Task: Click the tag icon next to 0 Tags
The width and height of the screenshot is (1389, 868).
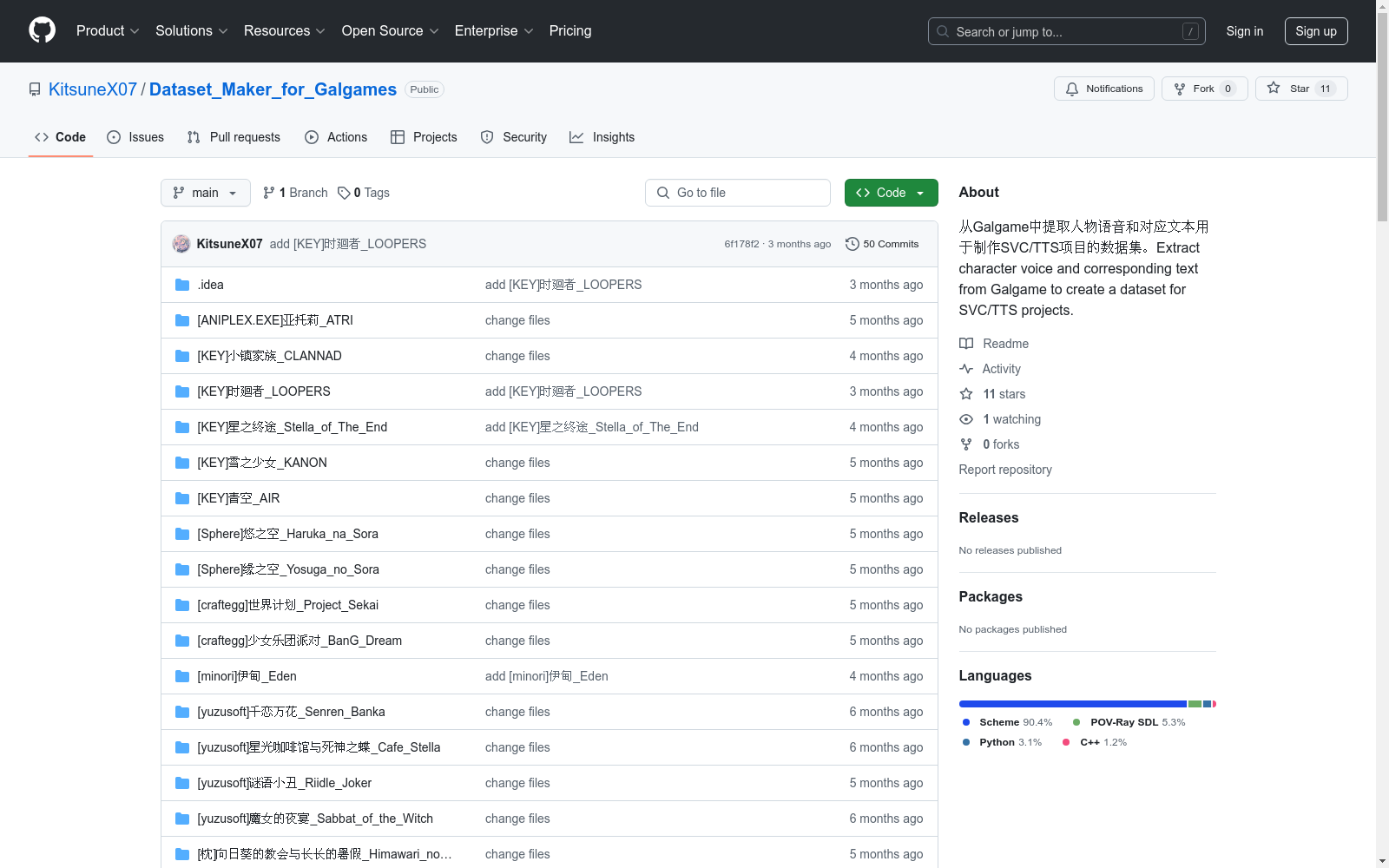Action: point(344,193)
